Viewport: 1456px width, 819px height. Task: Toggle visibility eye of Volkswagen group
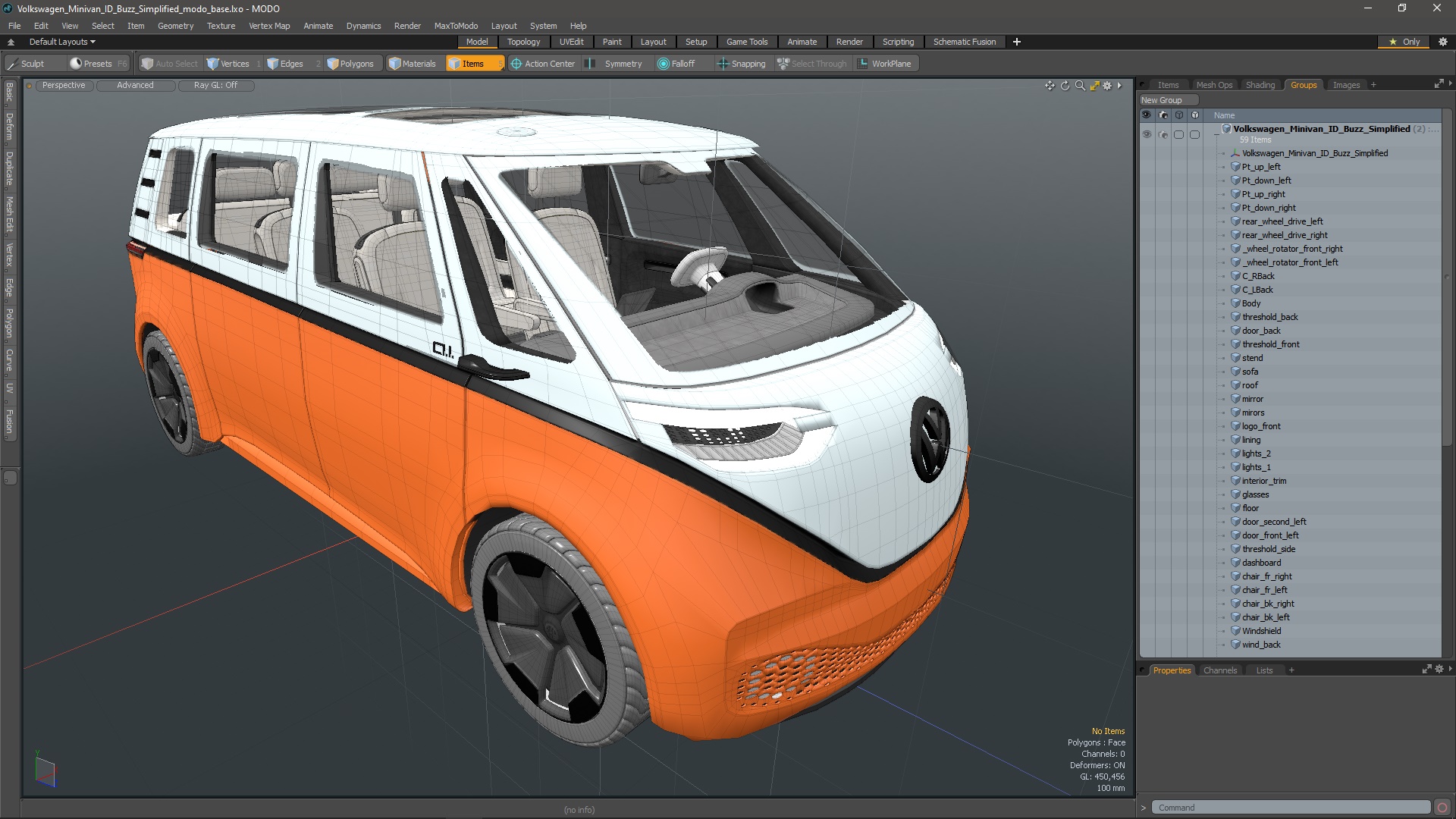pyautogui.click(x=1147, y=134)
